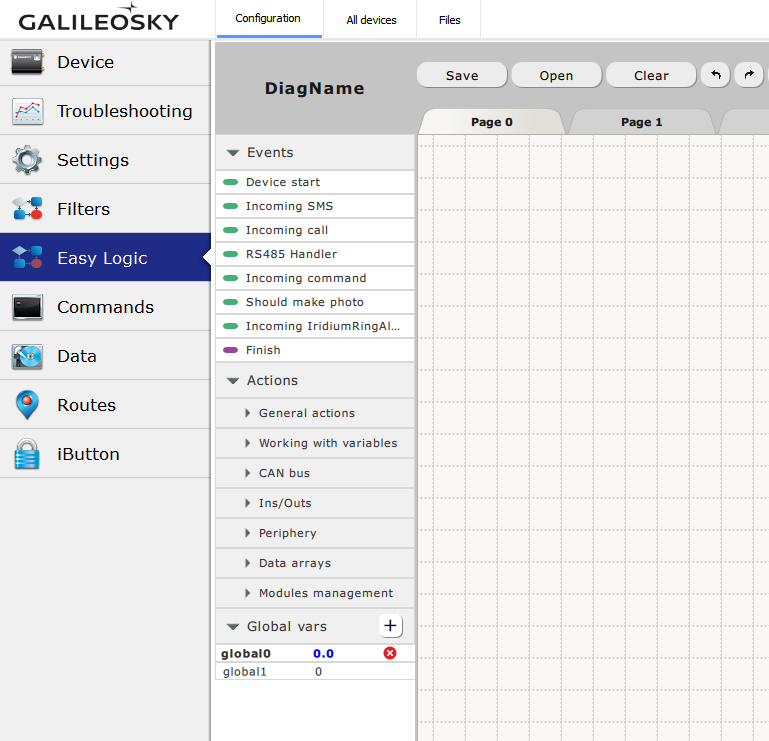Viewport: 769px width, 741px height.
Task: Click the undo arrow button
Action: click(x=715, y=75)
